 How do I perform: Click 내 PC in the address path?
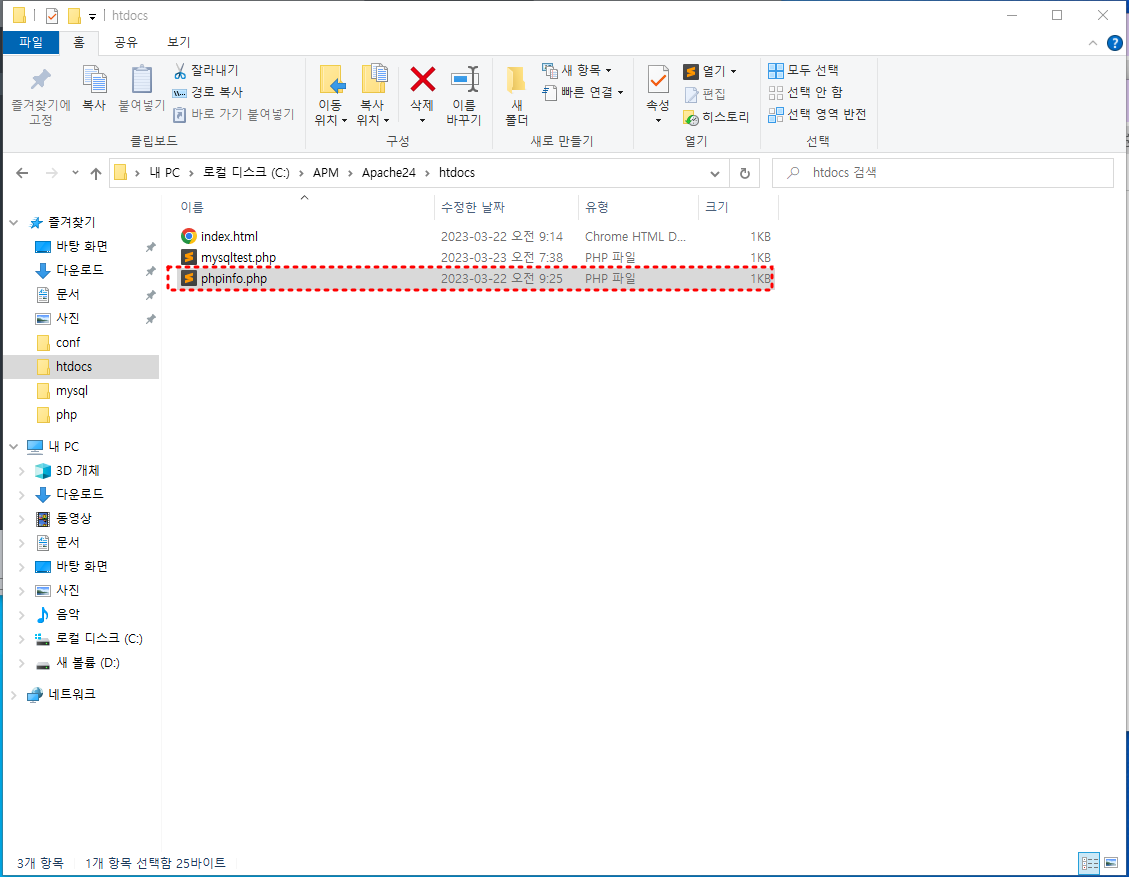click(164, 173)
